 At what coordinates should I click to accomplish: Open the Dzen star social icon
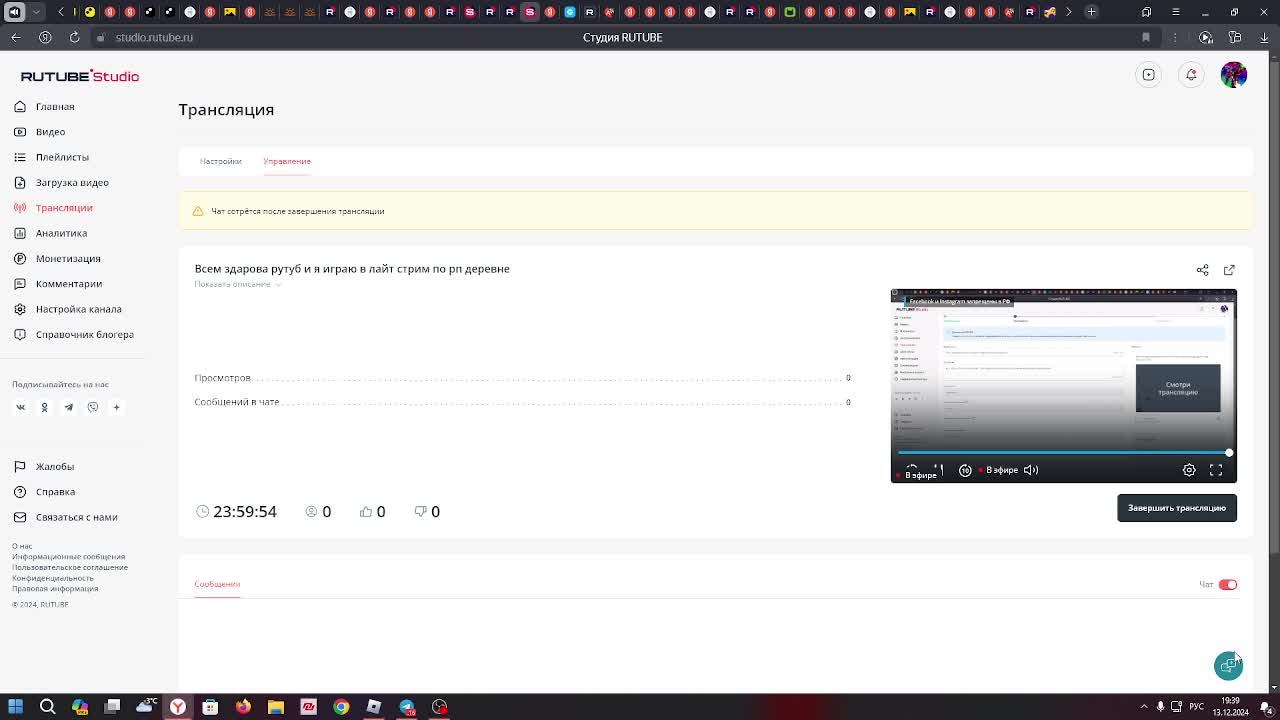pos(116,407)
